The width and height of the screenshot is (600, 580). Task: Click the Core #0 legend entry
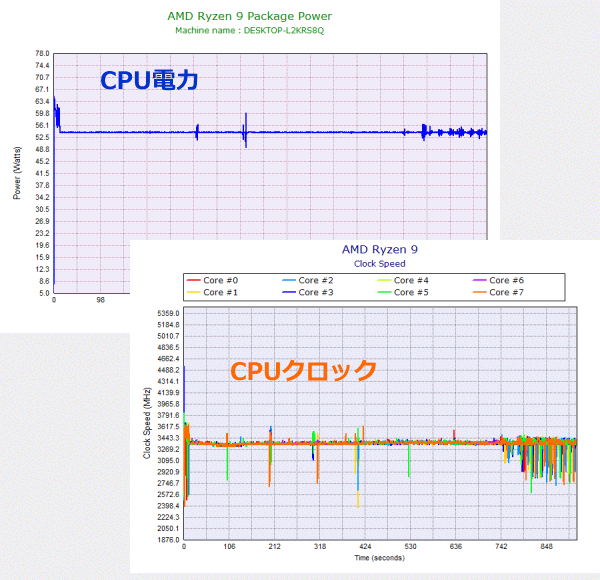[212, 280]
